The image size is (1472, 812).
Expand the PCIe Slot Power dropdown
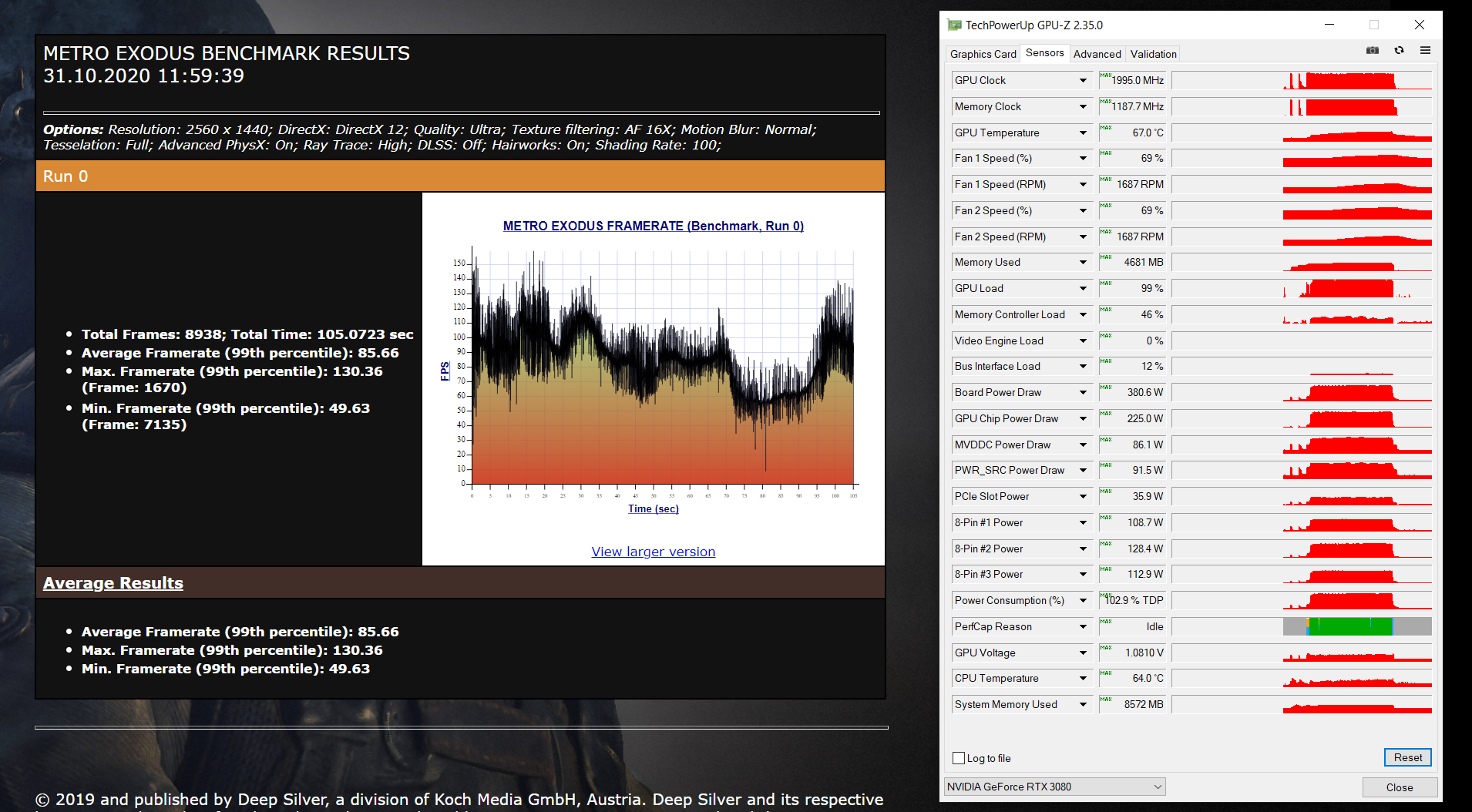click(1083, 496)
